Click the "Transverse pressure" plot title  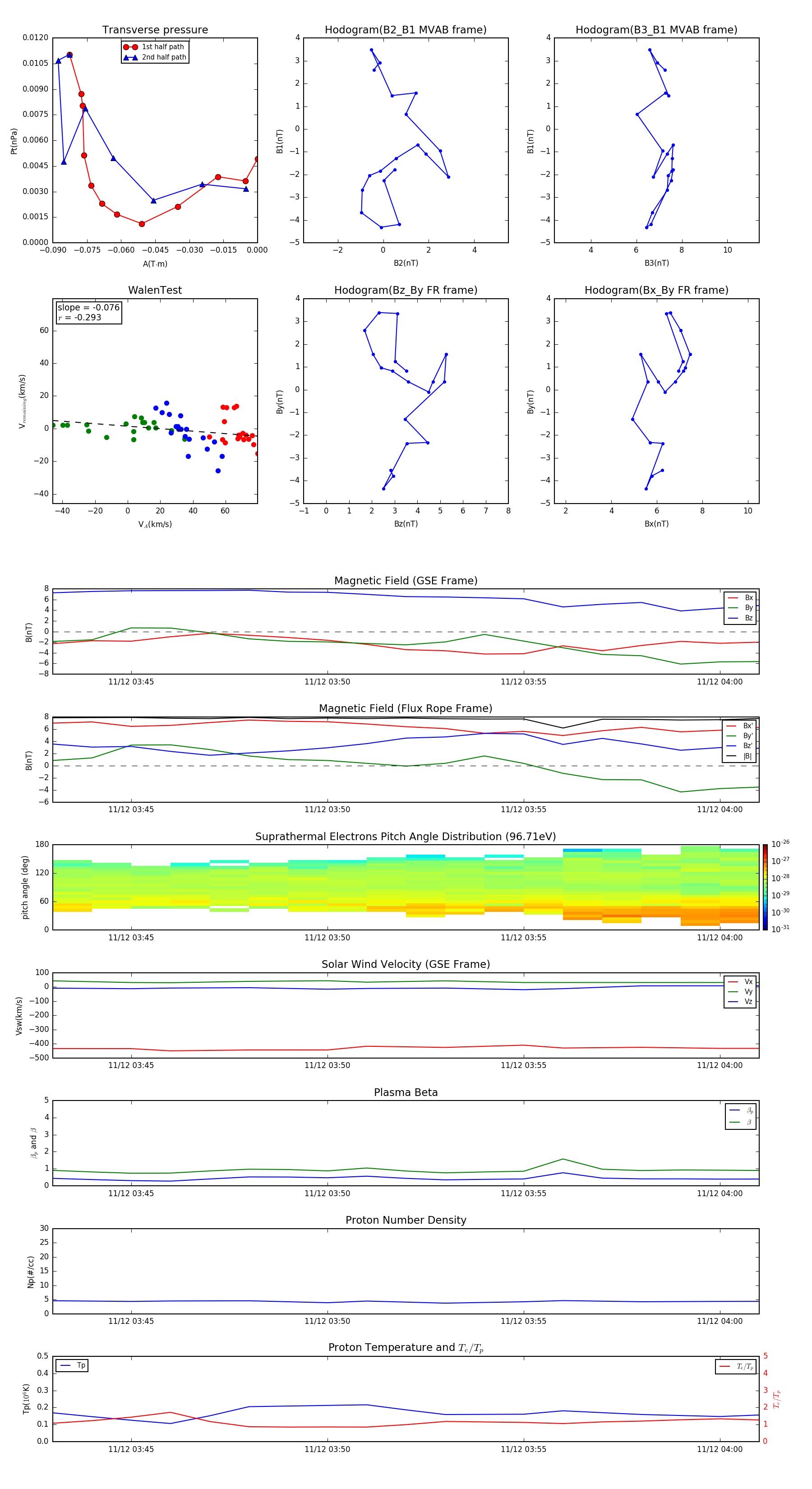point(155,30)
